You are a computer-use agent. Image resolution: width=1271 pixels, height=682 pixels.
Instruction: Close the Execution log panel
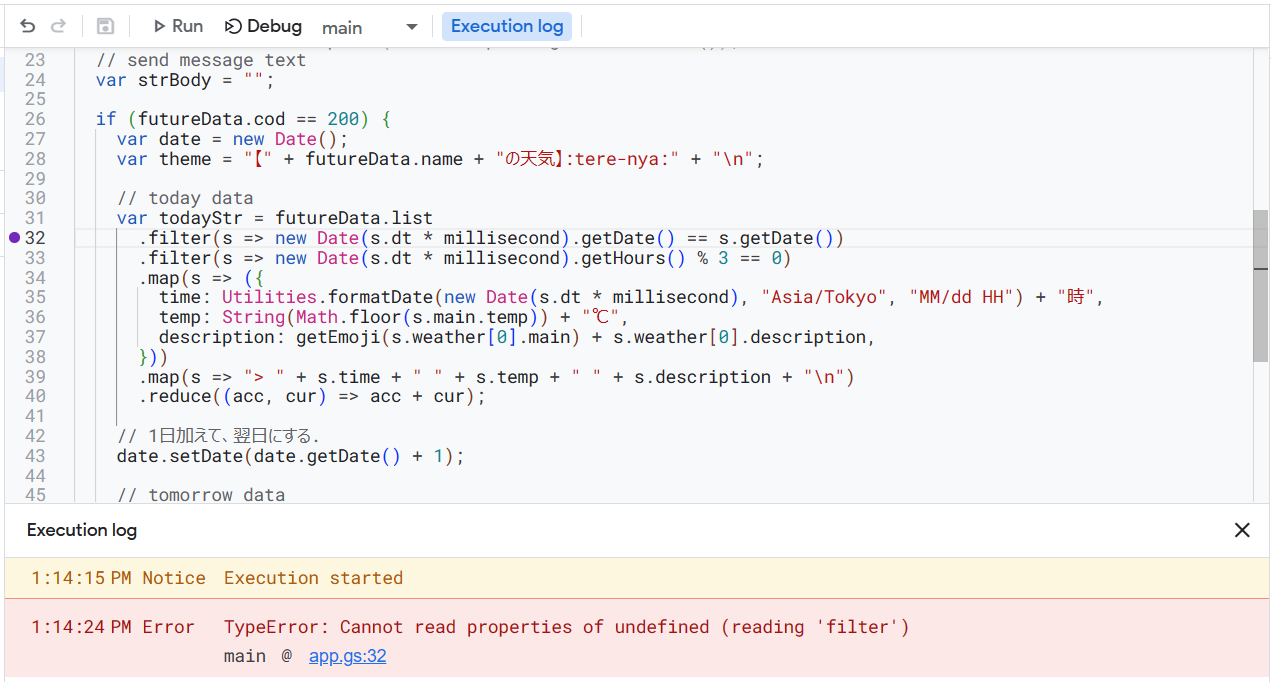(1242, 530)
